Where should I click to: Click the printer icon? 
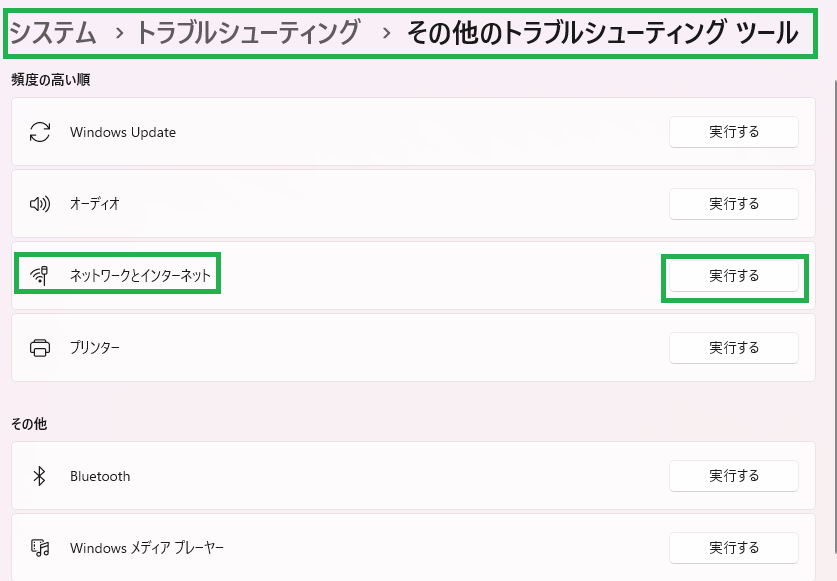coord(40,348)
